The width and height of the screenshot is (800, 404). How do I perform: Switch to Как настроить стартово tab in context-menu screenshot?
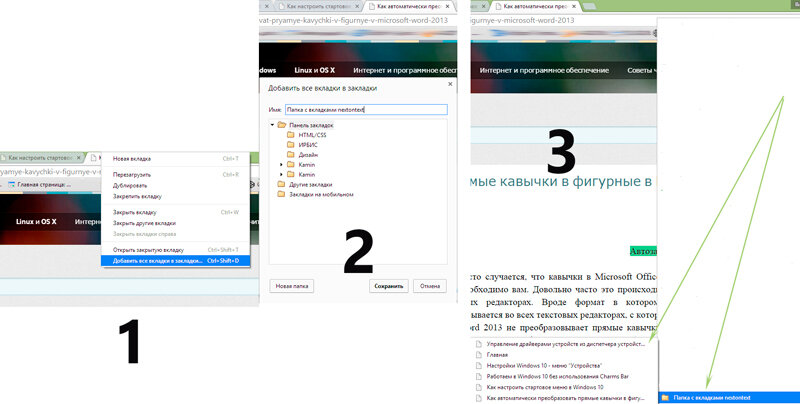pos(40,158)
